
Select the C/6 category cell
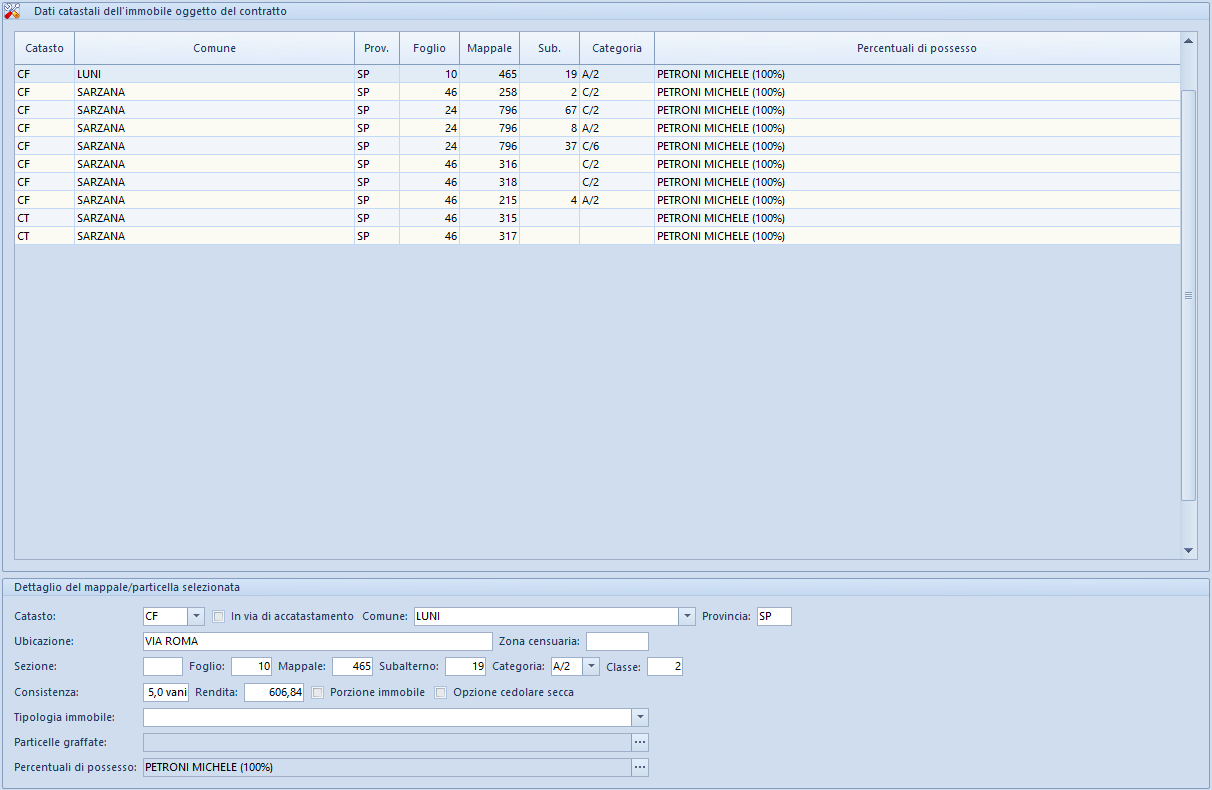pyautogui.click(x=617, y=146)
